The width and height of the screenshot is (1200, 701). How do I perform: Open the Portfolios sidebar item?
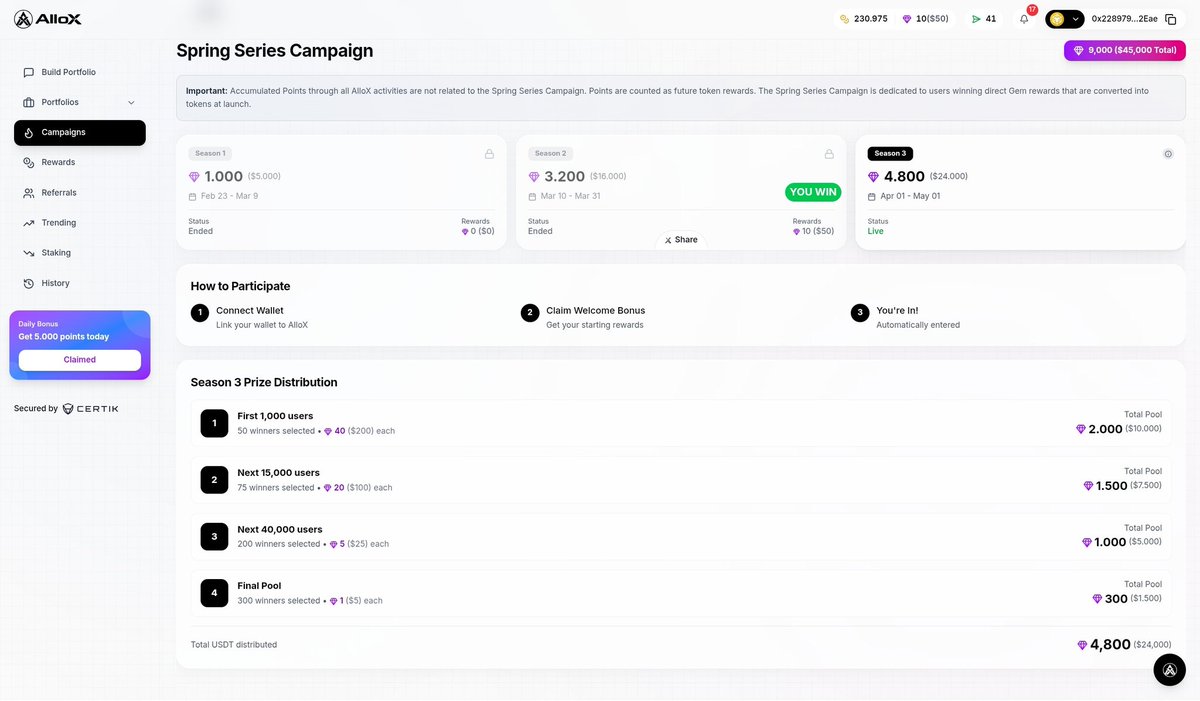(80, 102)
